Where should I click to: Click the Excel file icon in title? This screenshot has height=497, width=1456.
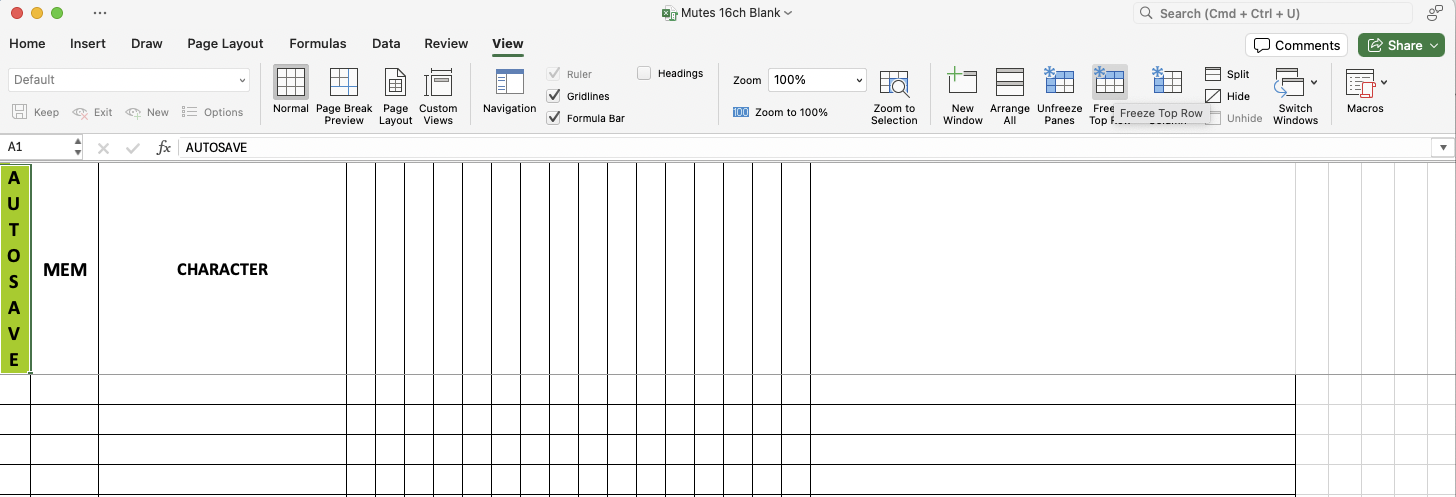tap(669, 13)
